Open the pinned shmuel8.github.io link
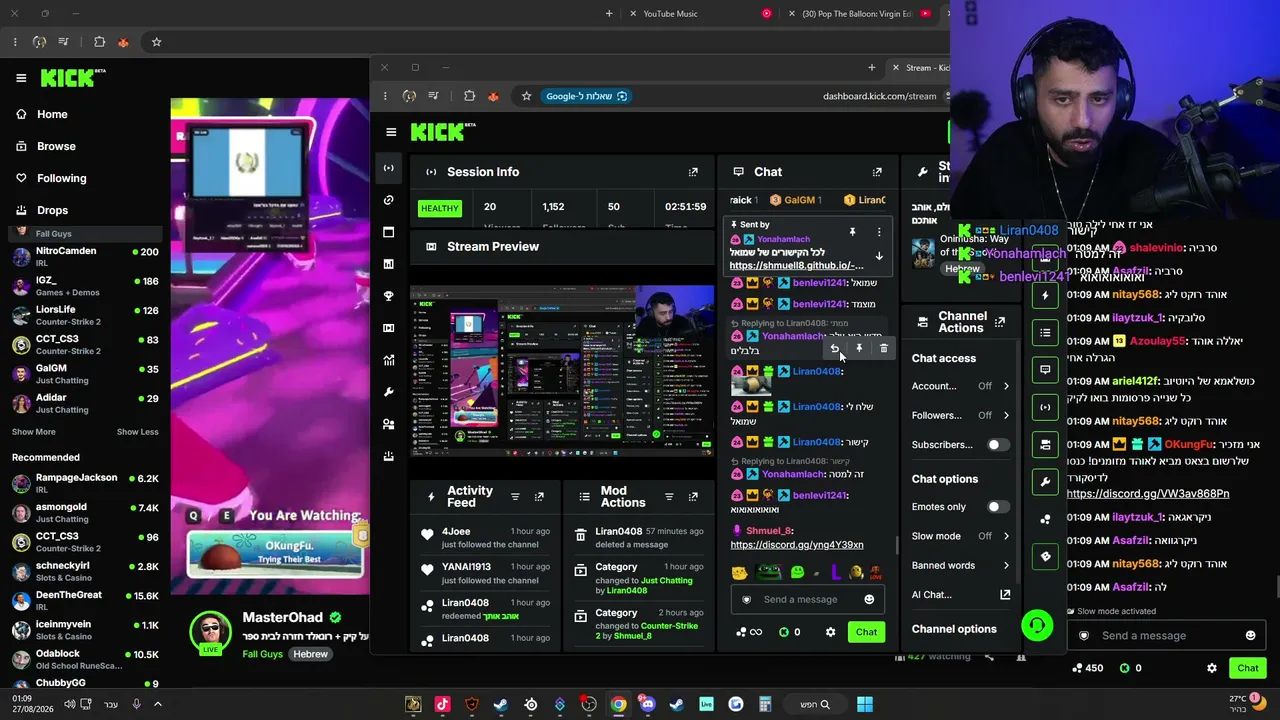 pos(796,265)
